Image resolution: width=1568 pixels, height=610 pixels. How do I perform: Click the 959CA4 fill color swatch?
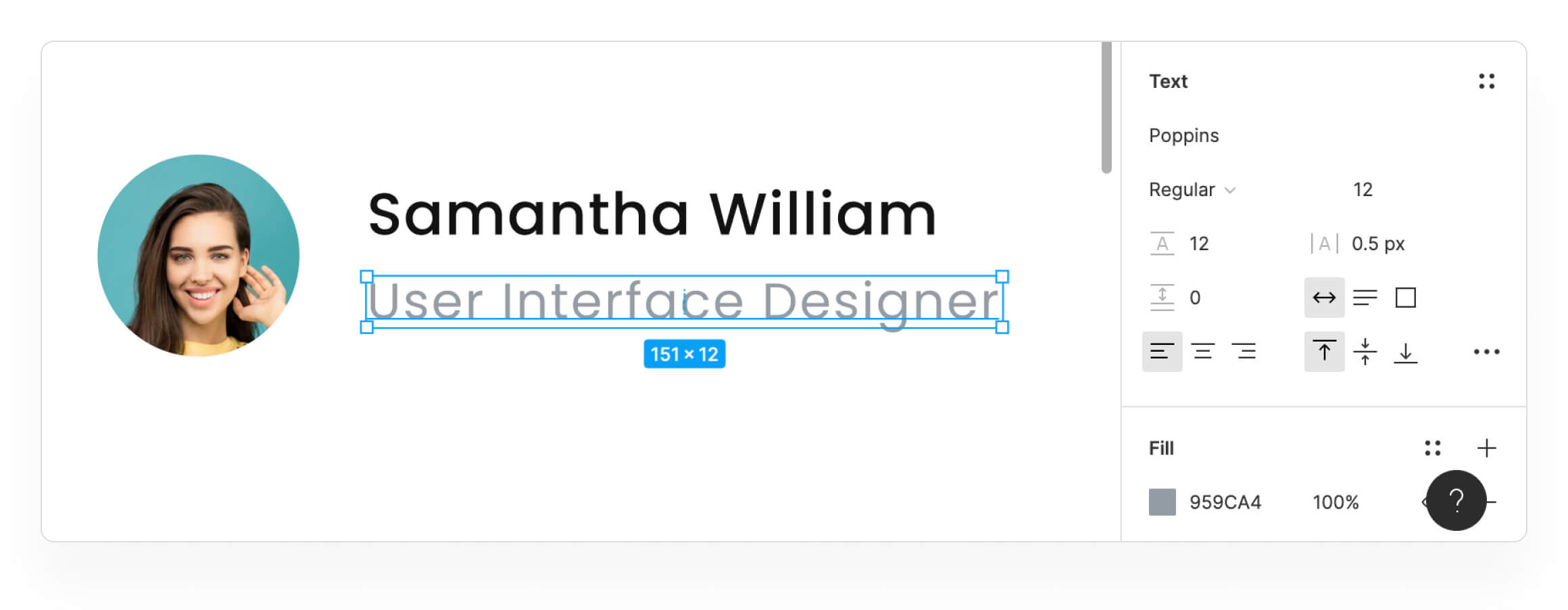coord(1162,502)
